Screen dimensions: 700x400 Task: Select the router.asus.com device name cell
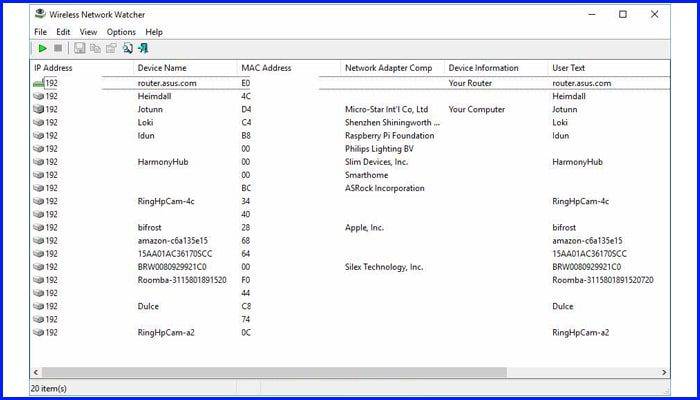[x=167, y=83]
